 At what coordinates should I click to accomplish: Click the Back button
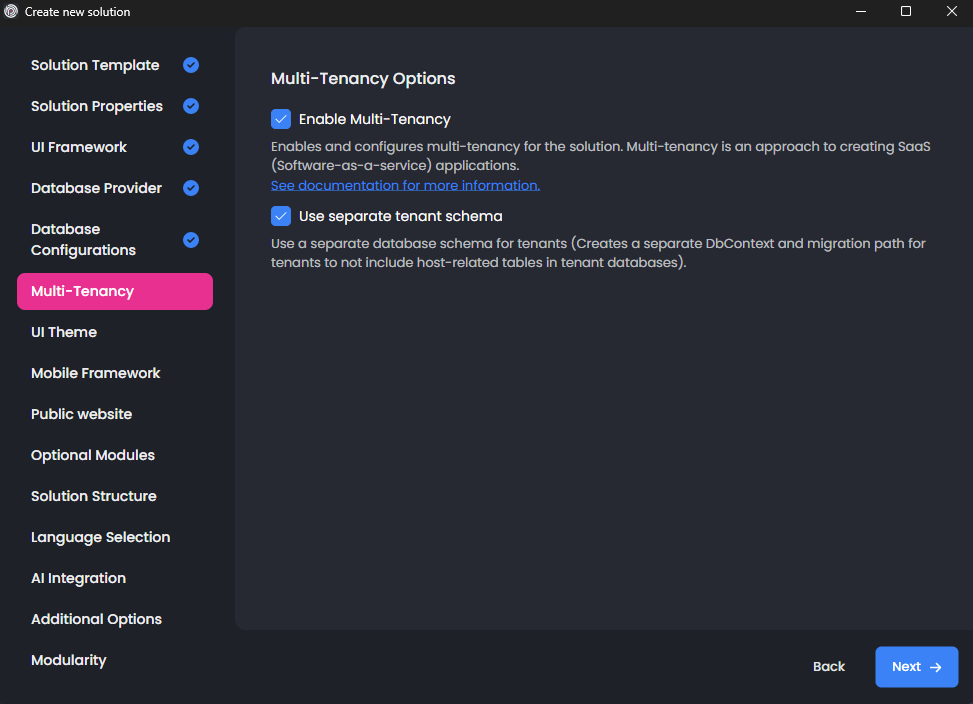click(829, 667)
